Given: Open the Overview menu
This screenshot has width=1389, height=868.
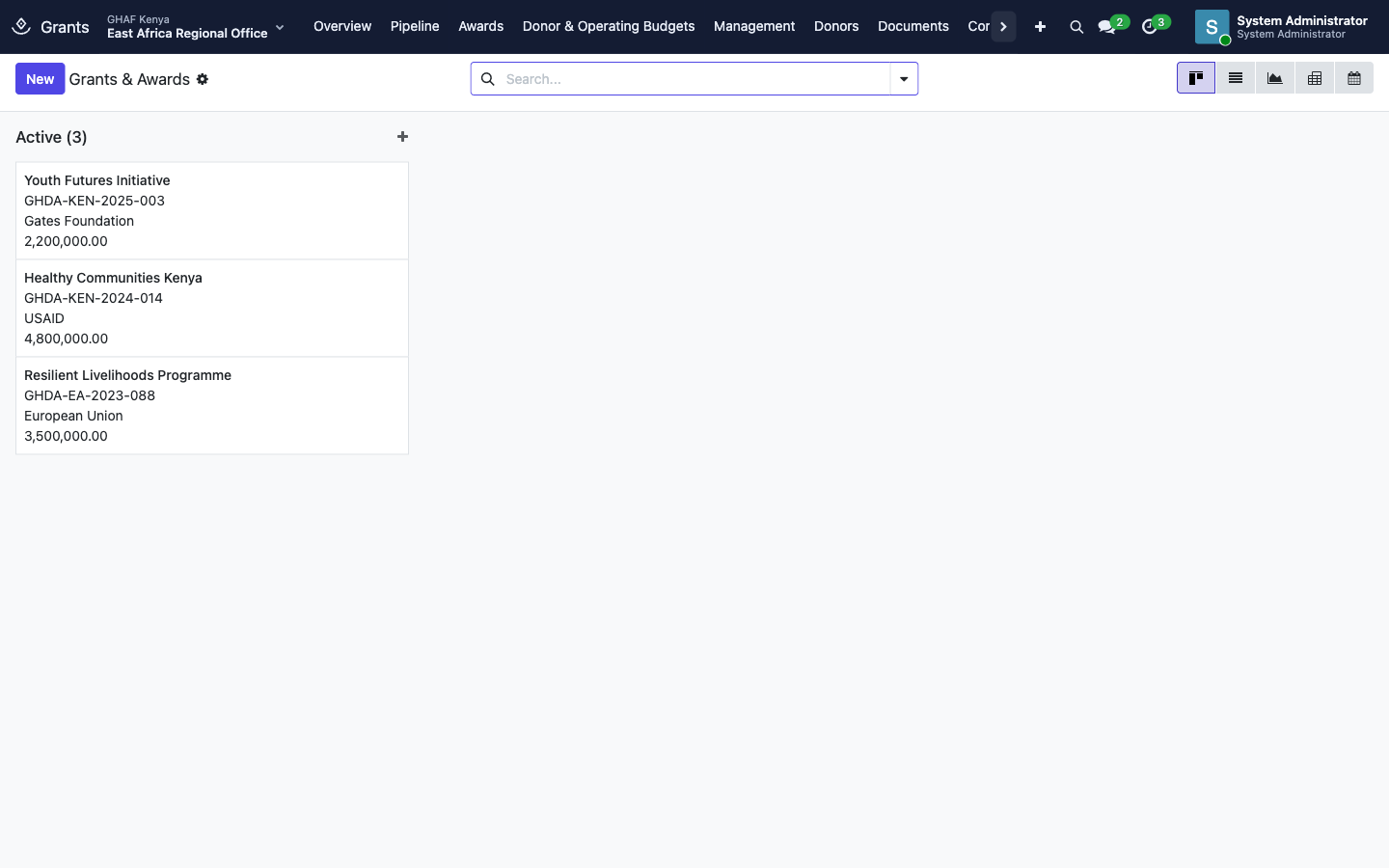Looking at the screenshot, I should pyautogui.click(x=342, y=27).
